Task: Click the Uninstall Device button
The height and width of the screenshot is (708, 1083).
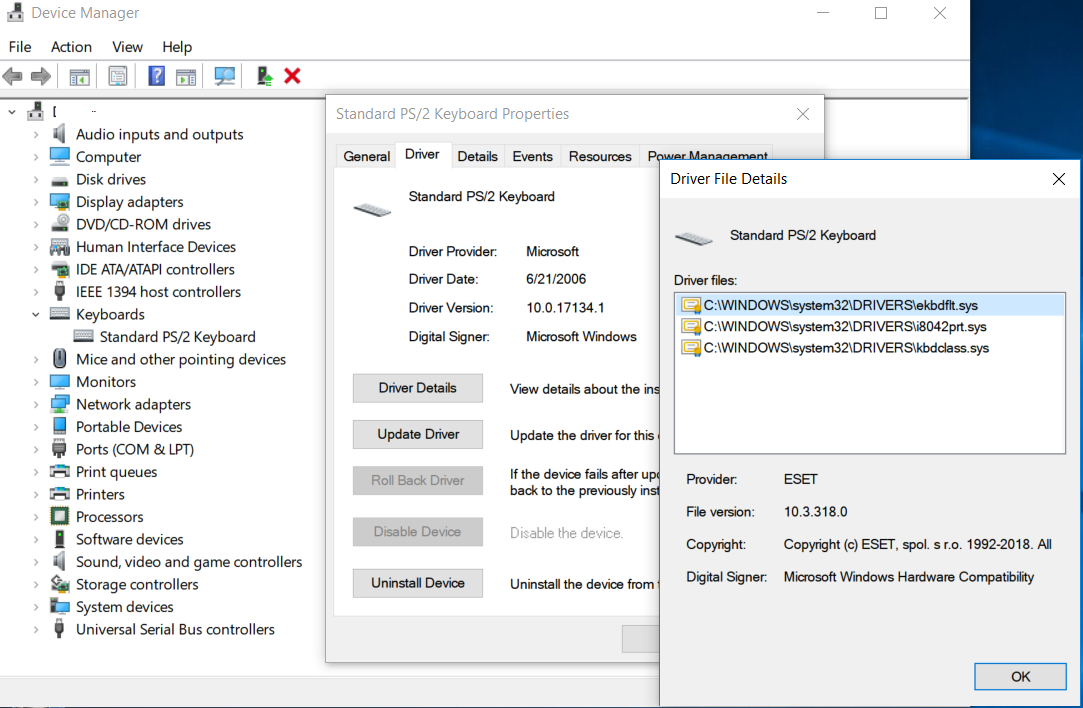Action: point(417,583)
